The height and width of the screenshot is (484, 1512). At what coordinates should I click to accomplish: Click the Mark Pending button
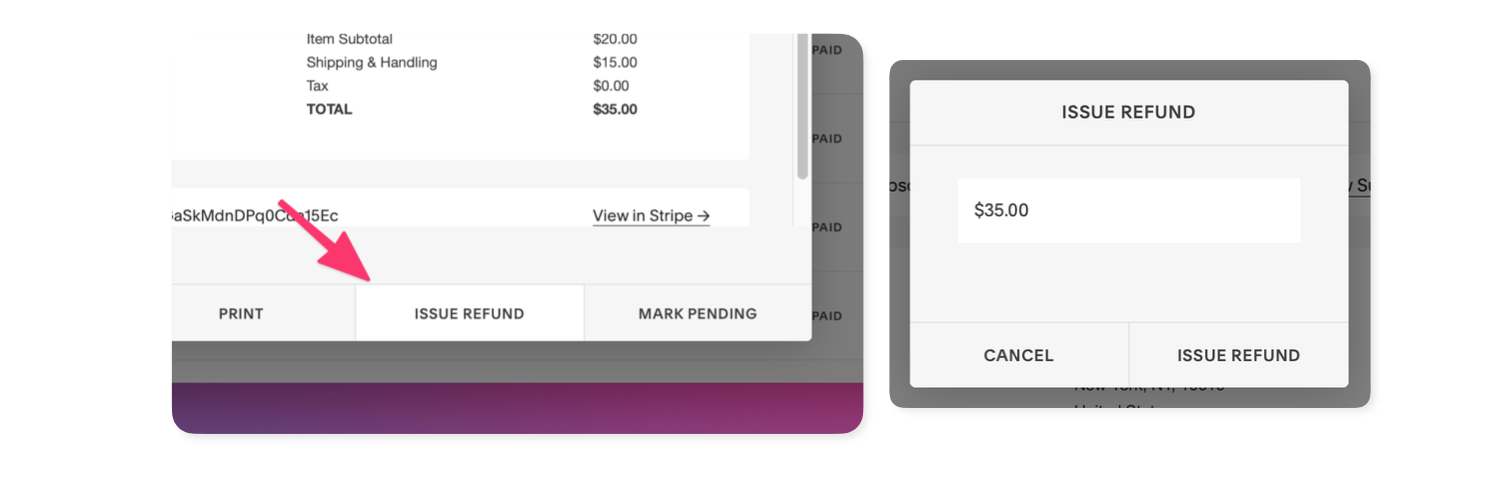(x=697, y=314)
